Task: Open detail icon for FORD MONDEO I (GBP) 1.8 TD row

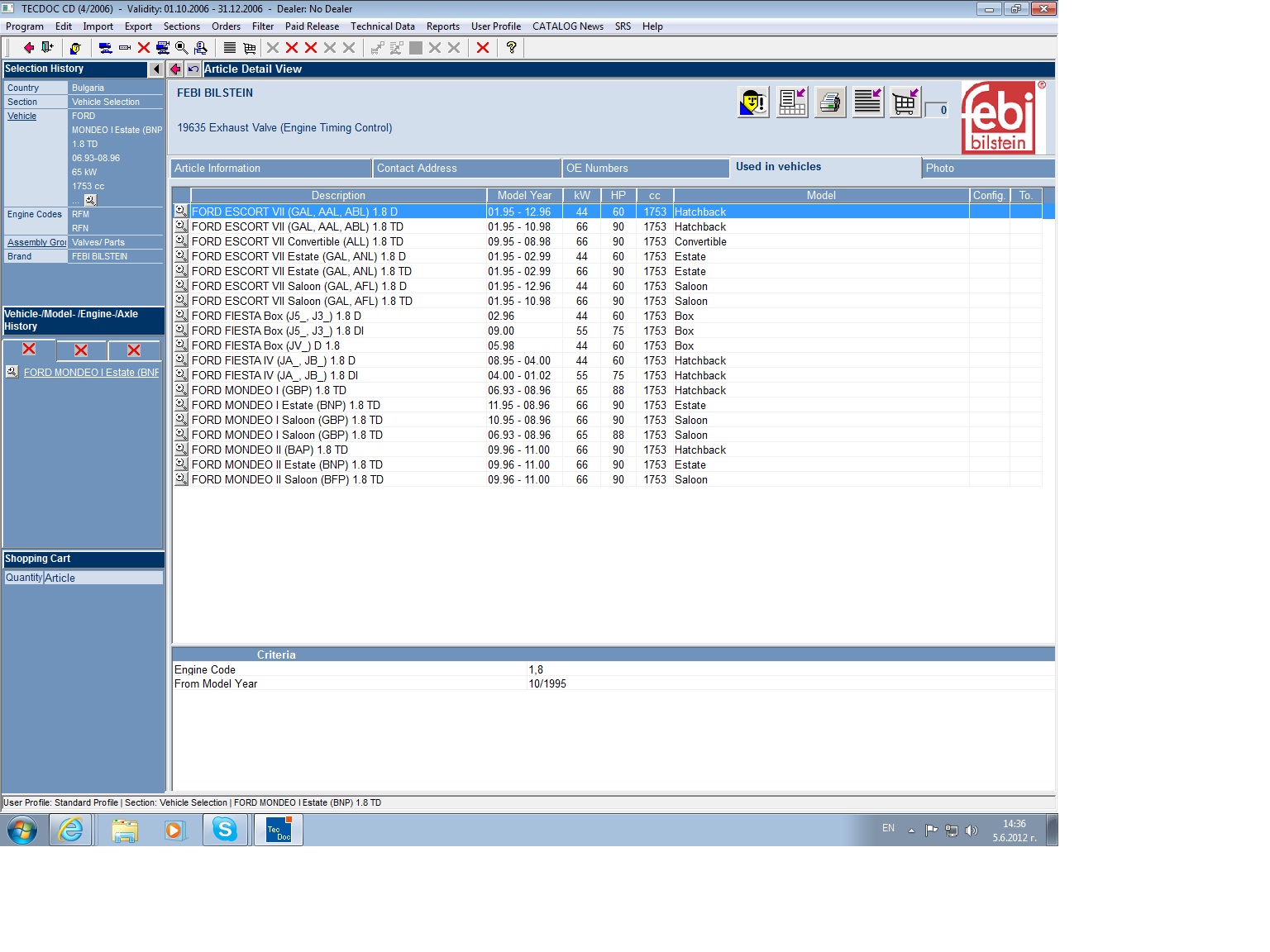Action: coord(180,390)
